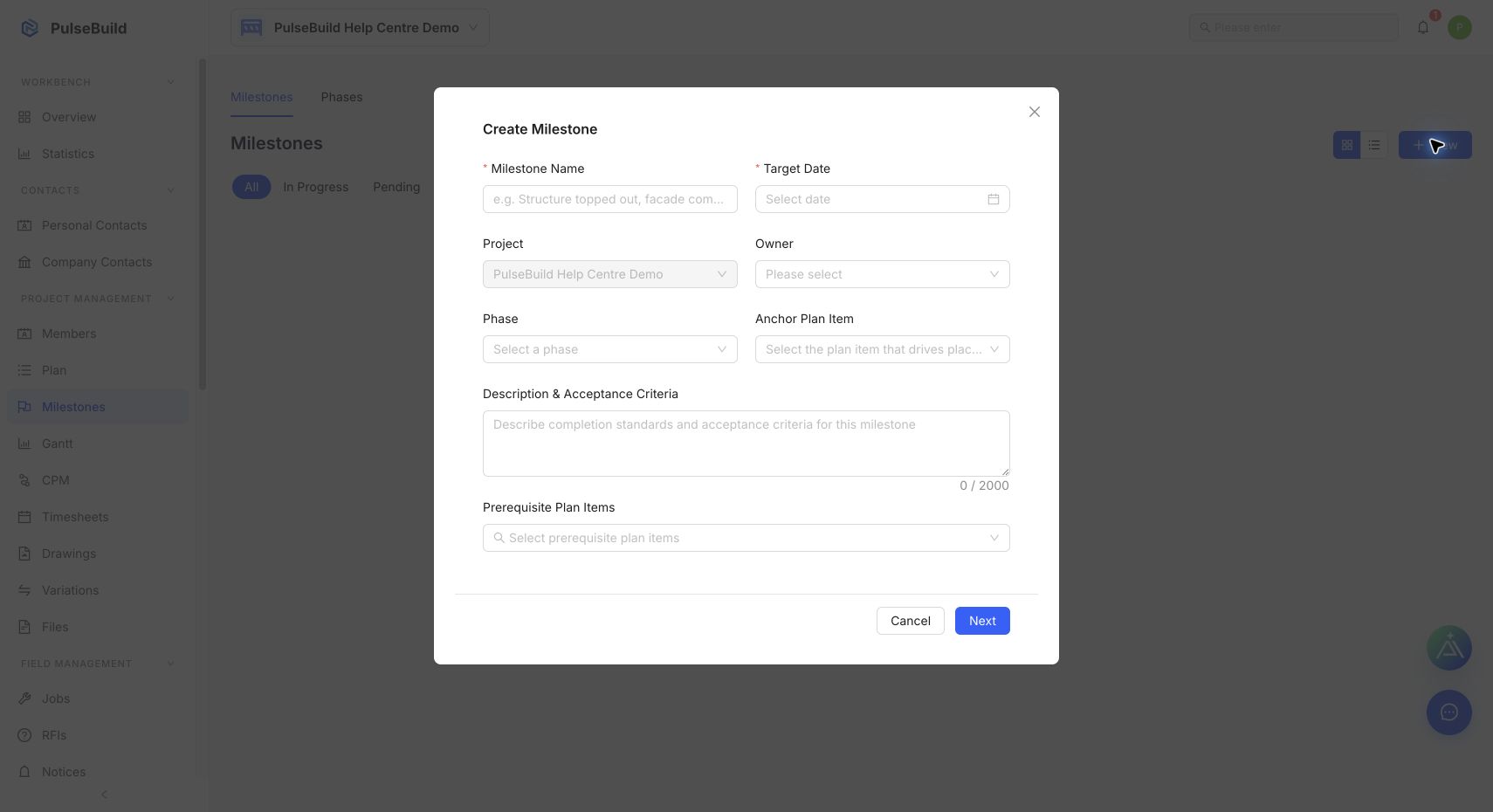Open Timesheets in the sidebar
Image resolution: width=1493 pixels, height=812 pixels.
point(98,517)
